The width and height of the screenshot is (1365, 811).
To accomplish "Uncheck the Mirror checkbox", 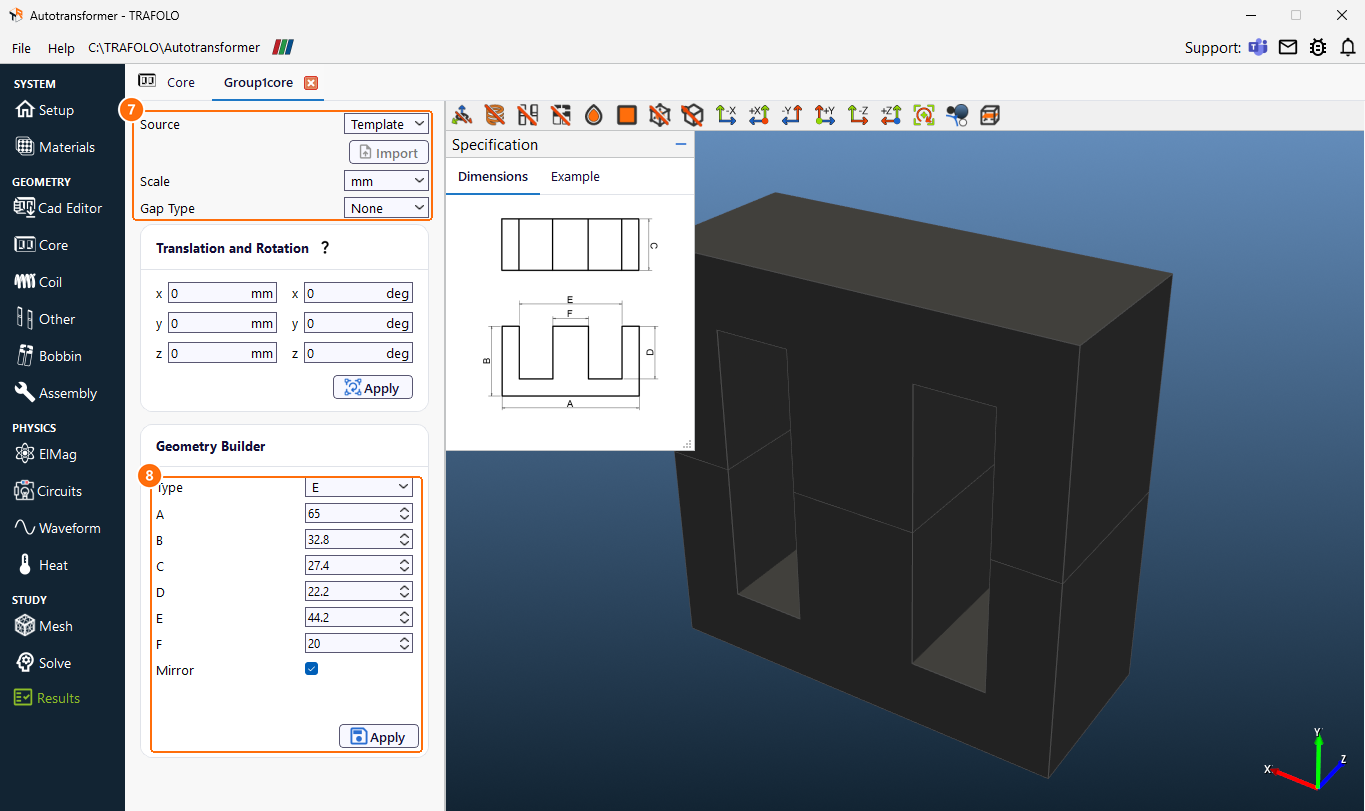I will [311, 669].
